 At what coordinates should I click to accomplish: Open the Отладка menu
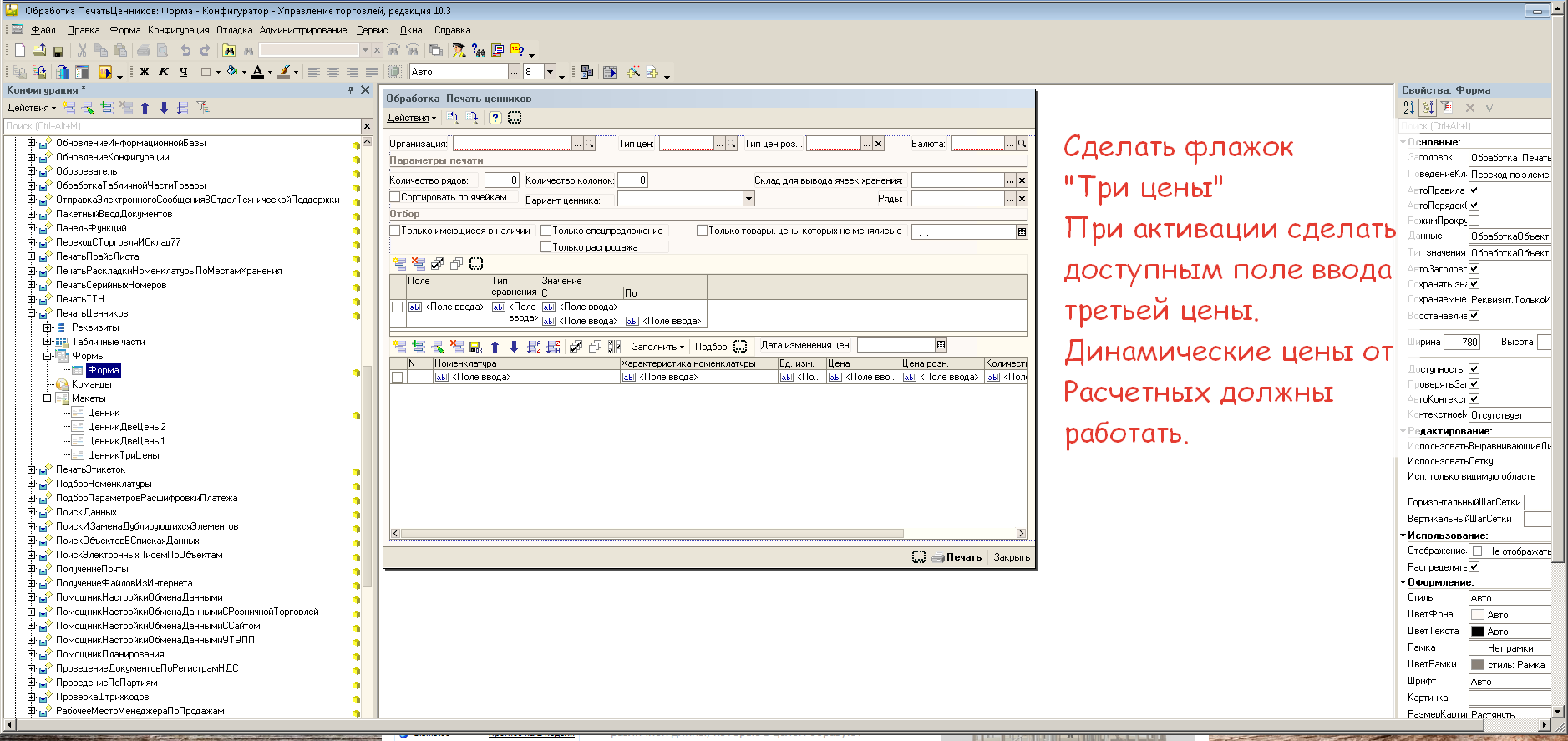tap(234, 30)
